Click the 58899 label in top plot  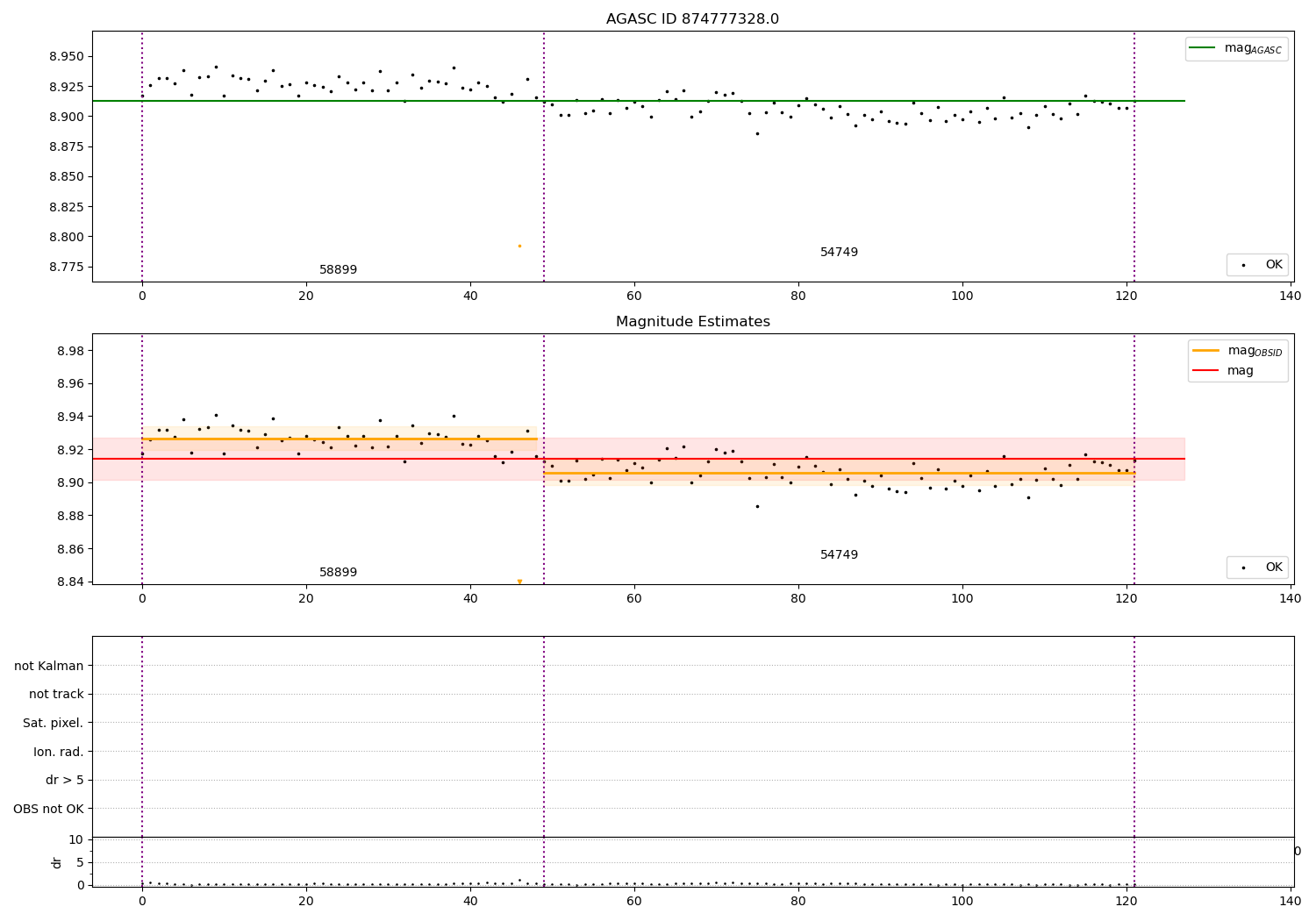(338, 270)
